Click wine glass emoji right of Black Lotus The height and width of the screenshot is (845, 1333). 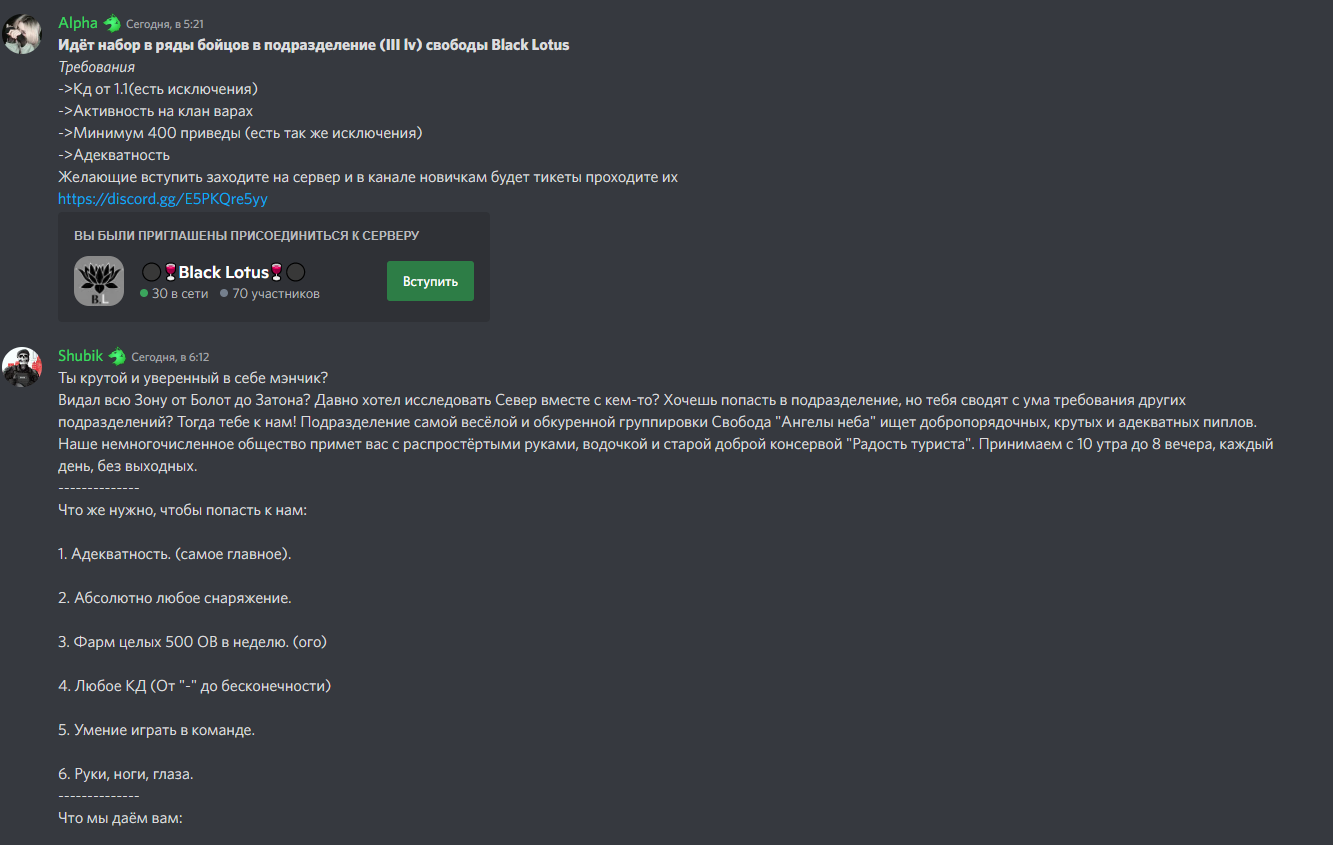pos(277,272)
